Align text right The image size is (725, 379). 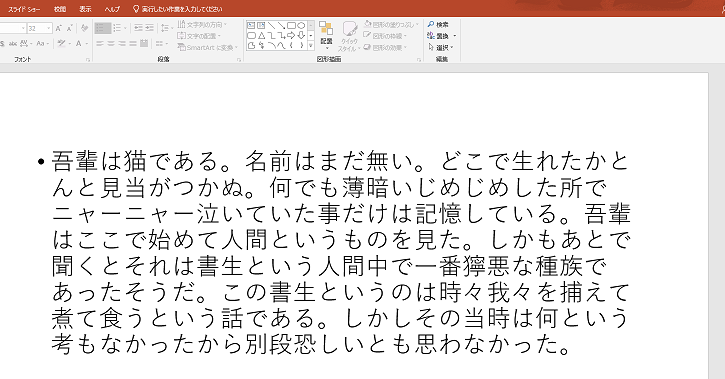122,43
